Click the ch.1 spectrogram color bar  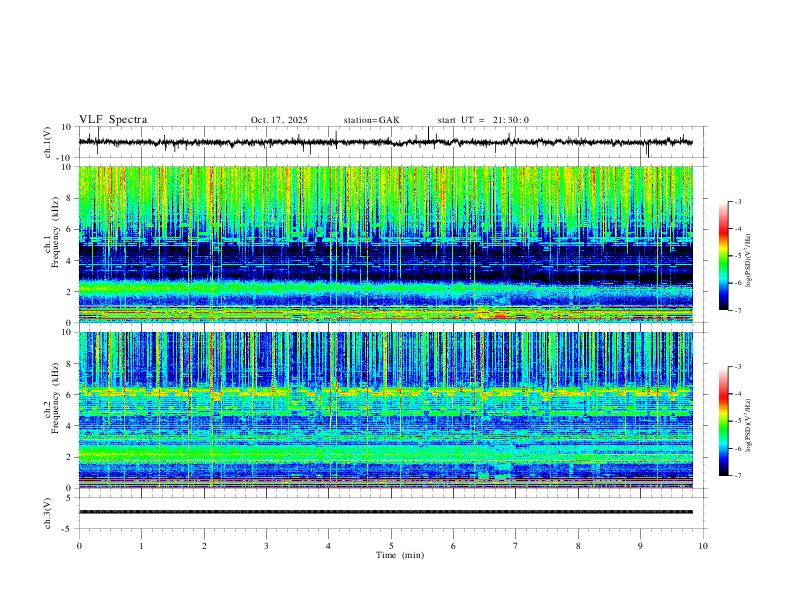pyautogui.click(x=723, y=256)
